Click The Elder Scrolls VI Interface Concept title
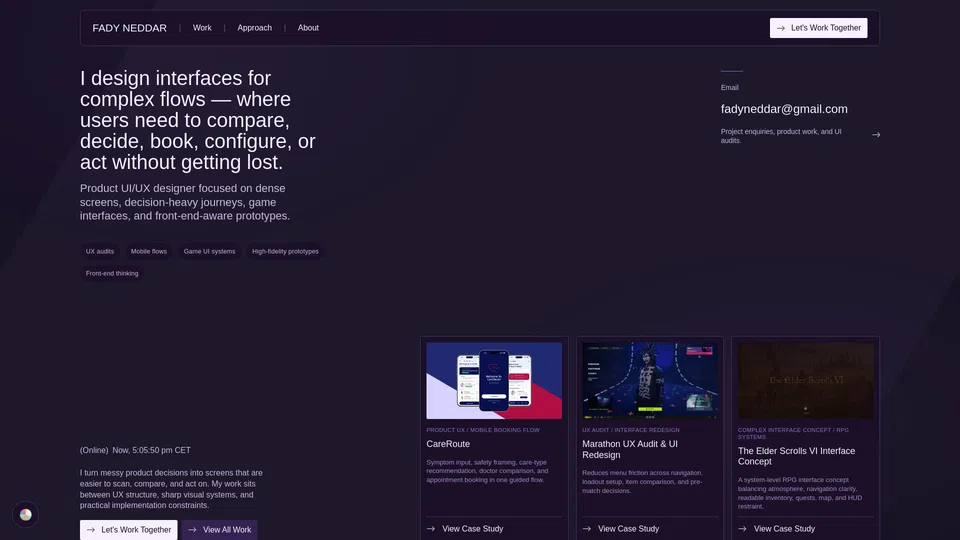This screenshot has width=960, height=540. [797, 456]
